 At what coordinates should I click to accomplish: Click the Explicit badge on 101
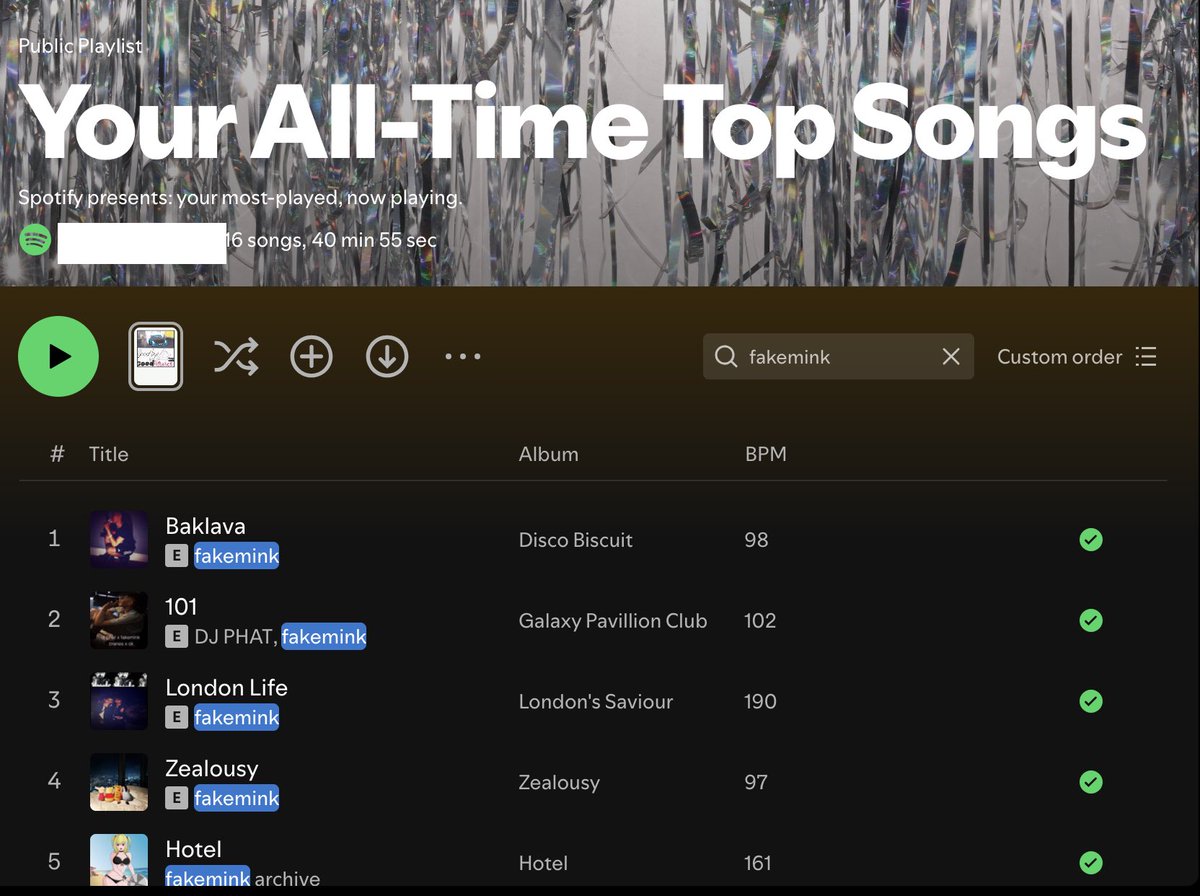(x=177, y=636)
